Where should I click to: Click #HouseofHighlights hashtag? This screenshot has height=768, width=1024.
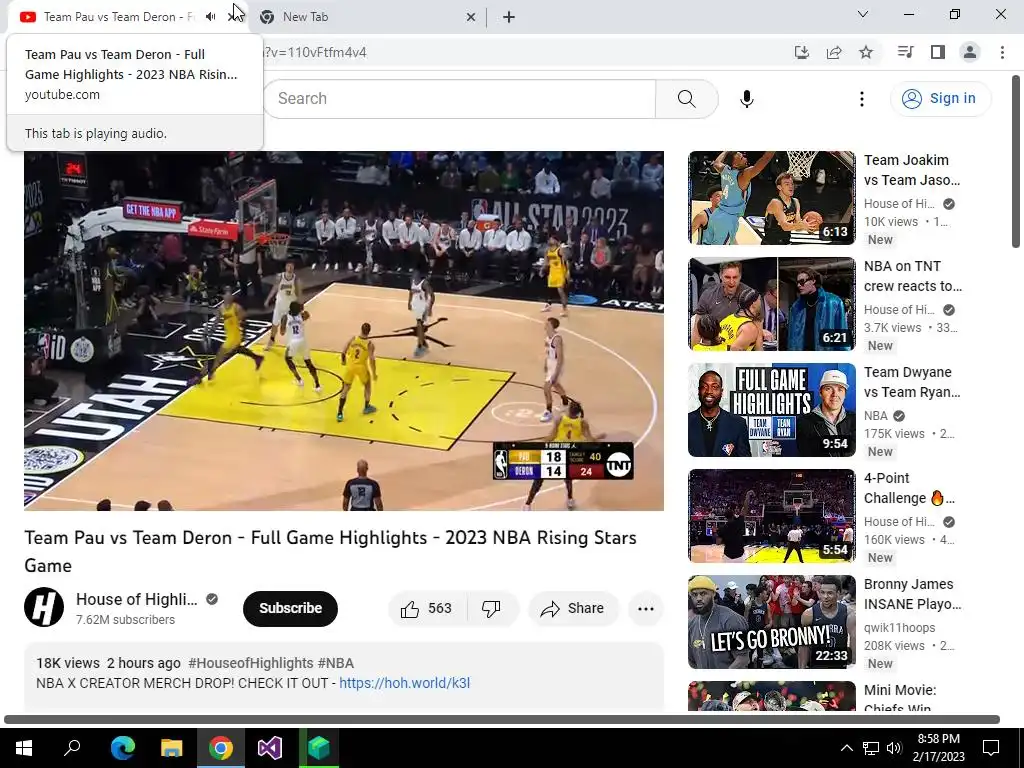click(251, 663)
